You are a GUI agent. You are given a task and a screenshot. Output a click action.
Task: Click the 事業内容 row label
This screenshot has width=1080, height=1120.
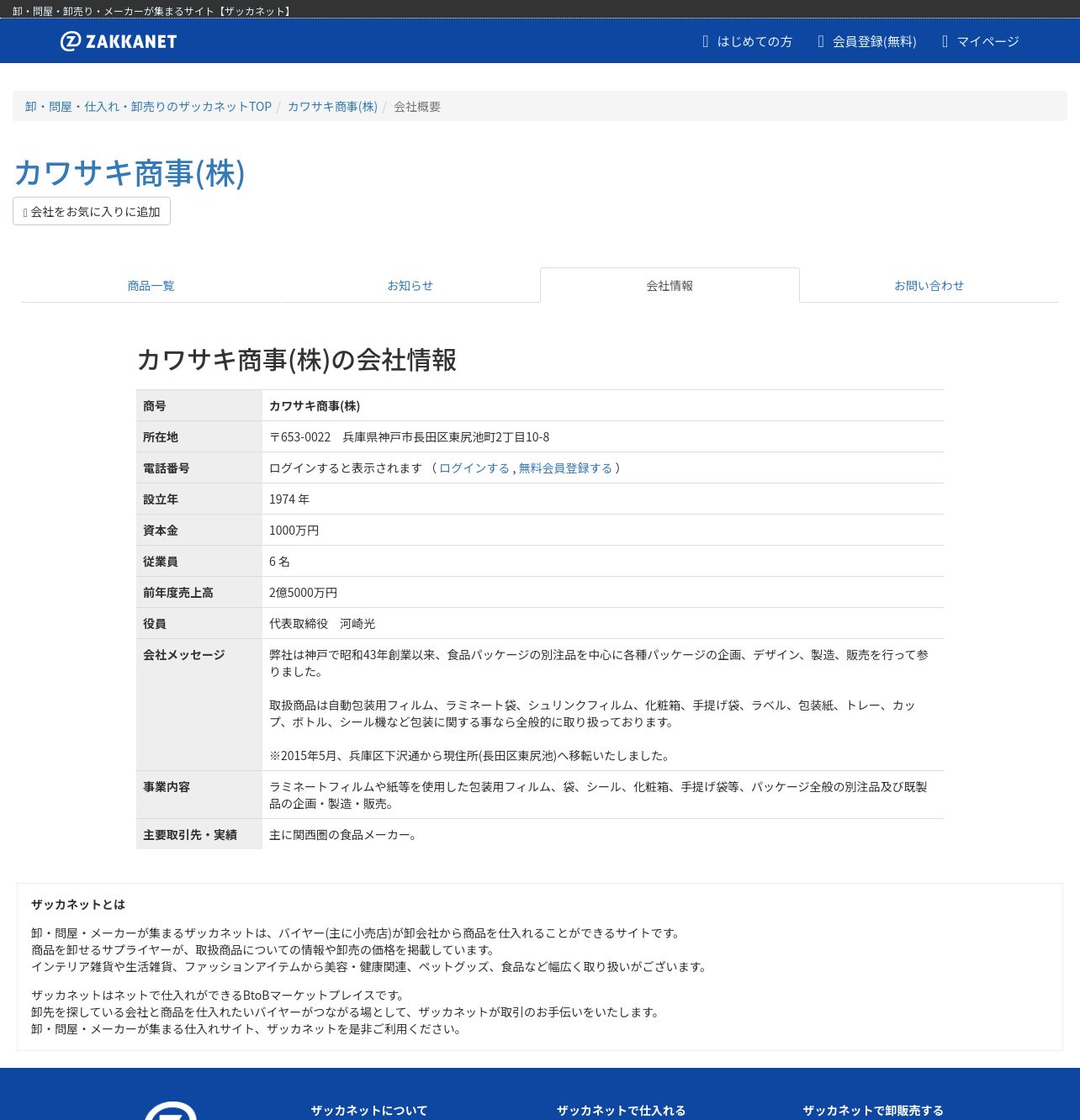tap(167, 787)
